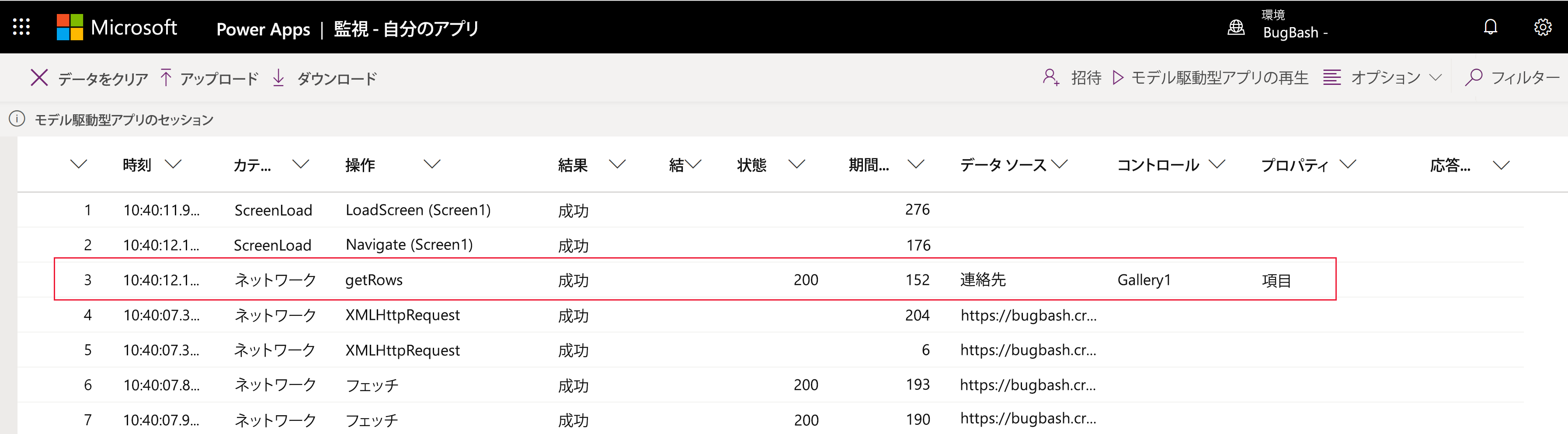The height and width of the screenshot is (434, 1568).
Task: Click status 200 in row 6
Action: (806, 385)
